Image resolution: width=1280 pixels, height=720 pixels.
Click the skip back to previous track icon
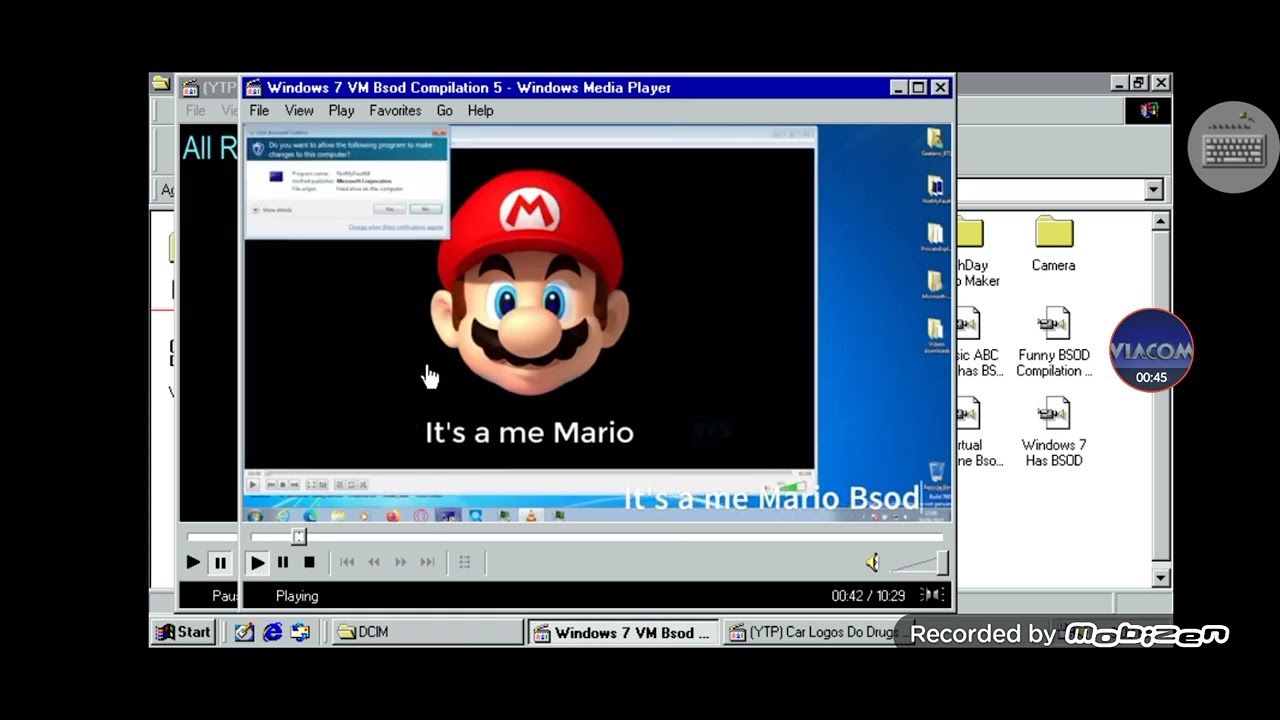[347, 563]
